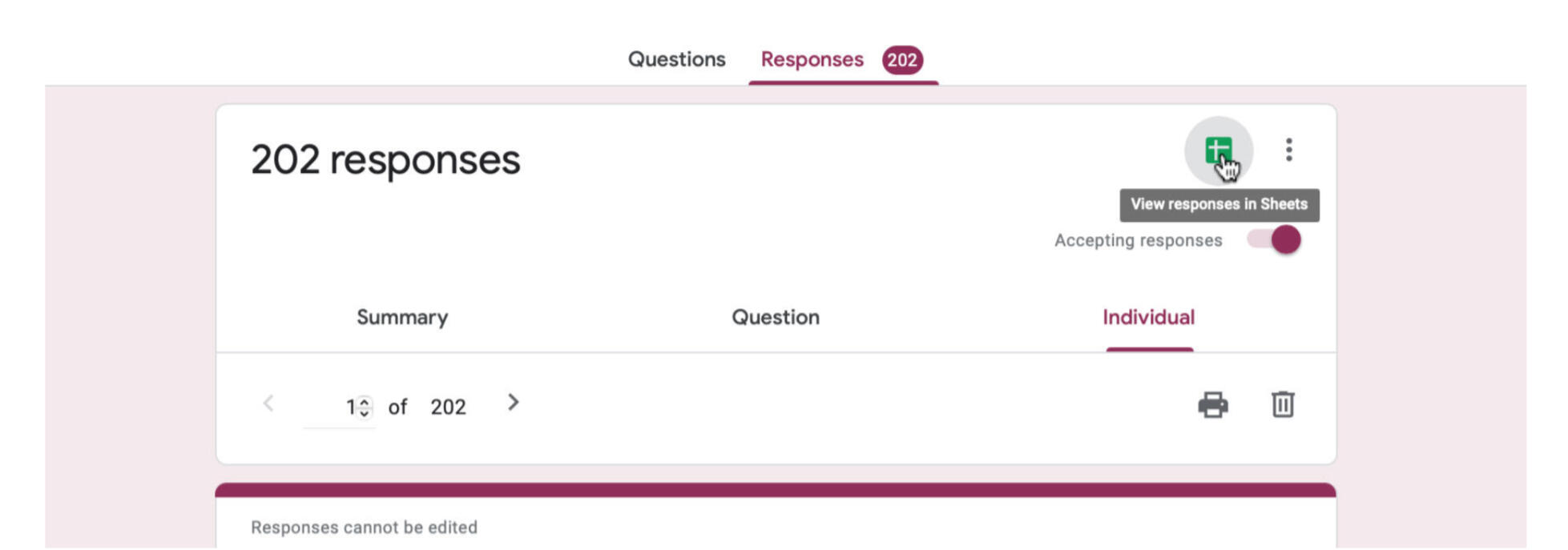1568x550 pixels.
Task: Delete this response with trash icon
Action: 1282,404
